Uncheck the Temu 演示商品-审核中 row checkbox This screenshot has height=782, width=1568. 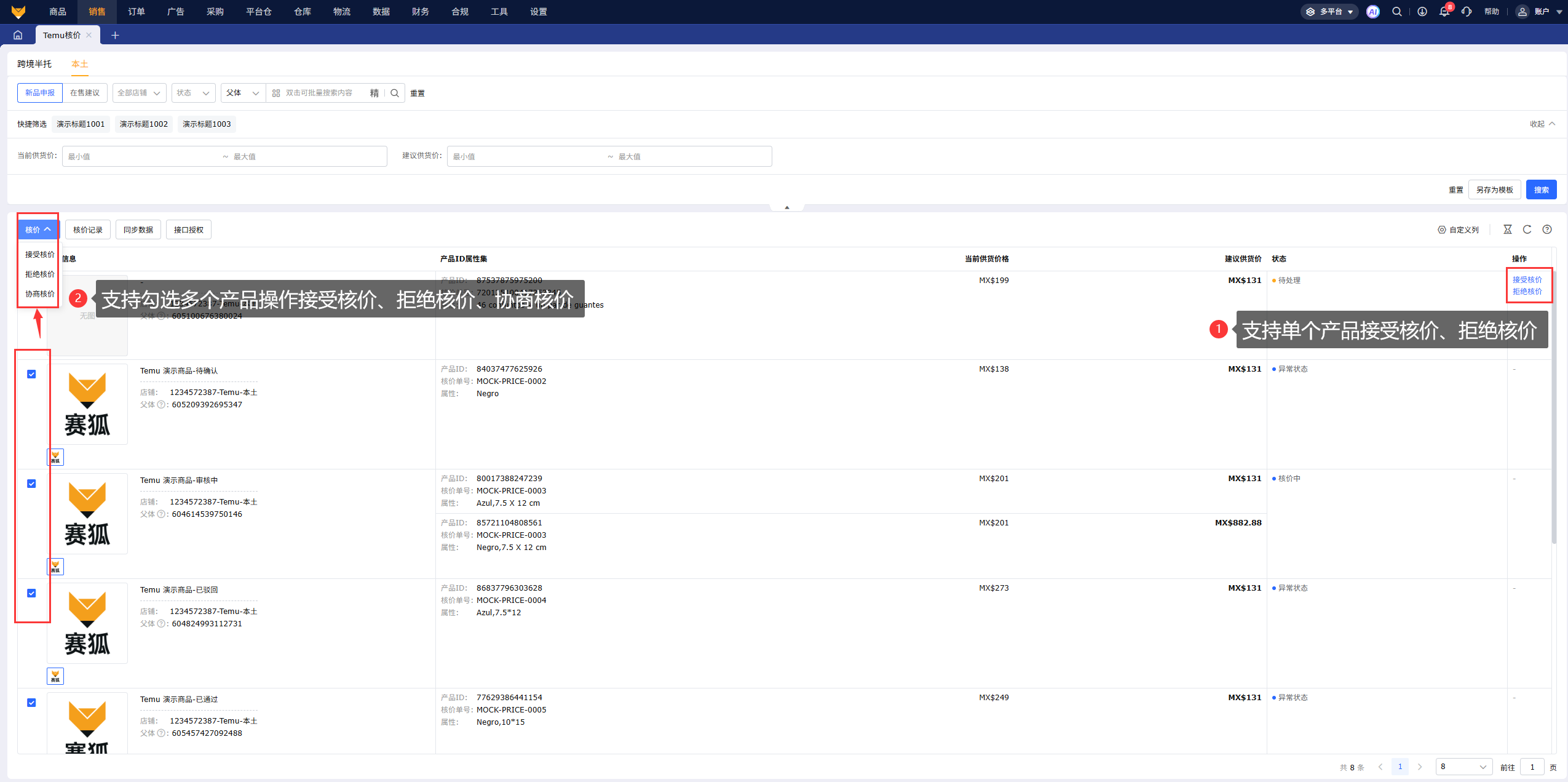31,484
